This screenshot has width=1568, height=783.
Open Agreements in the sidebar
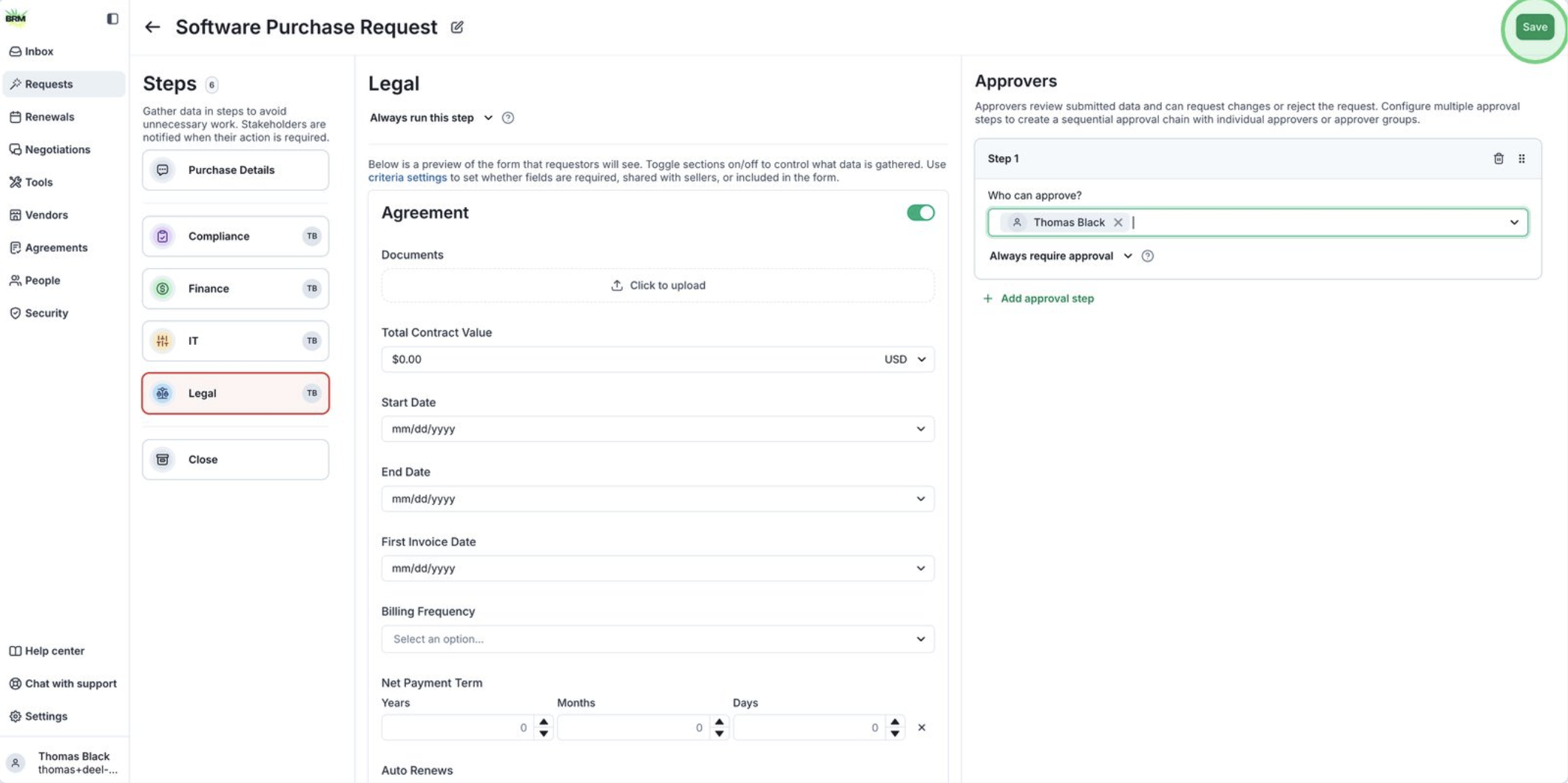coord(64,247)
